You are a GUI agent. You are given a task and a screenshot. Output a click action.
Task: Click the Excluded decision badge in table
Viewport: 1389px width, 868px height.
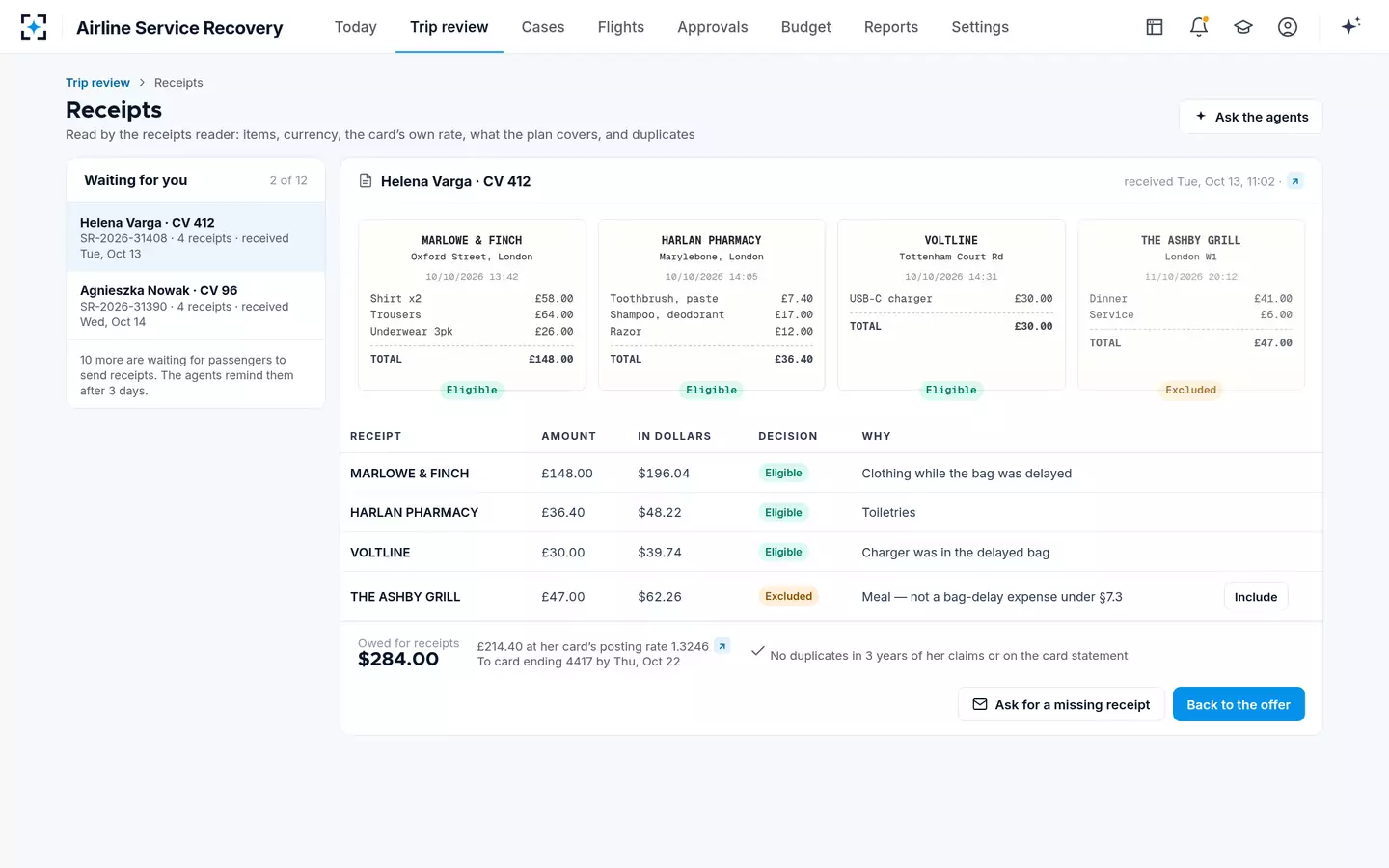tap(788, 596)
